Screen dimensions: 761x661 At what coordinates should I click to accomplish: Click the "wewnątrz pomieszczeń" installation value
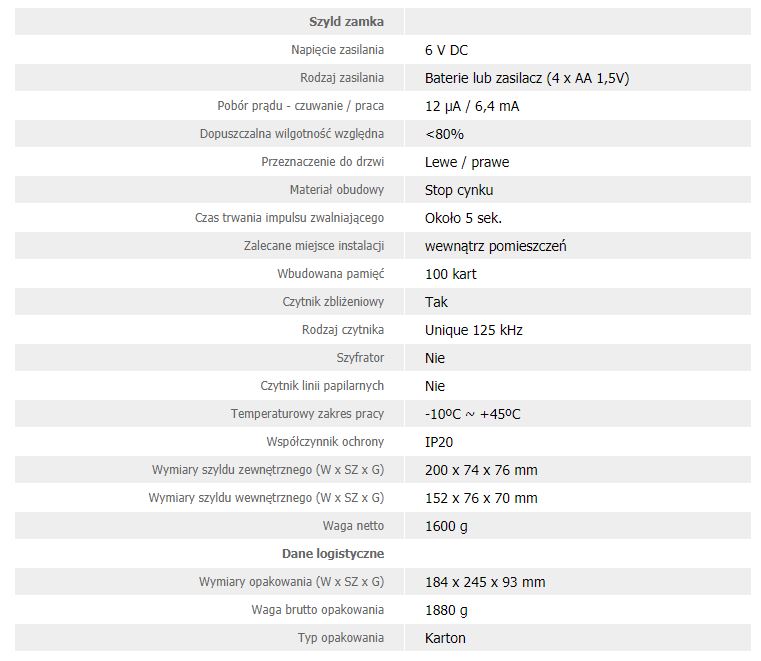[495, 245]
